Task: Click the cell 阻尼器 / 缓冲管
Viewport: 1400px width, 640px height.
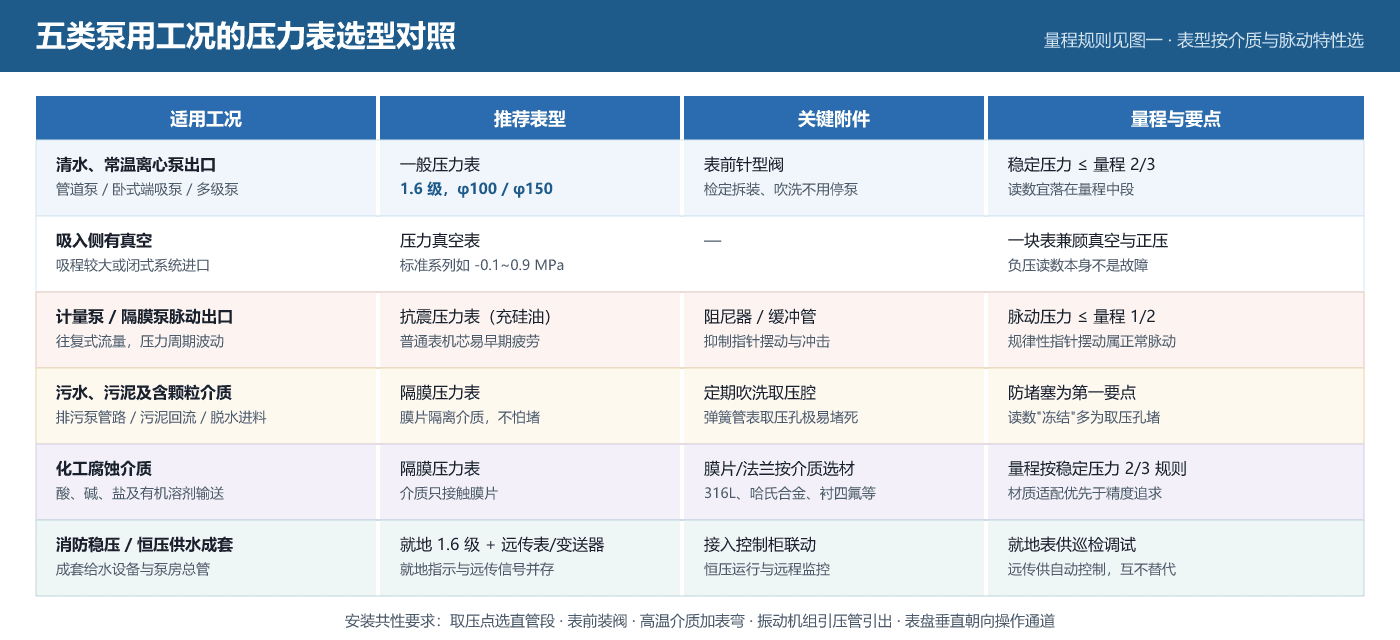Action: coord(760,317)
